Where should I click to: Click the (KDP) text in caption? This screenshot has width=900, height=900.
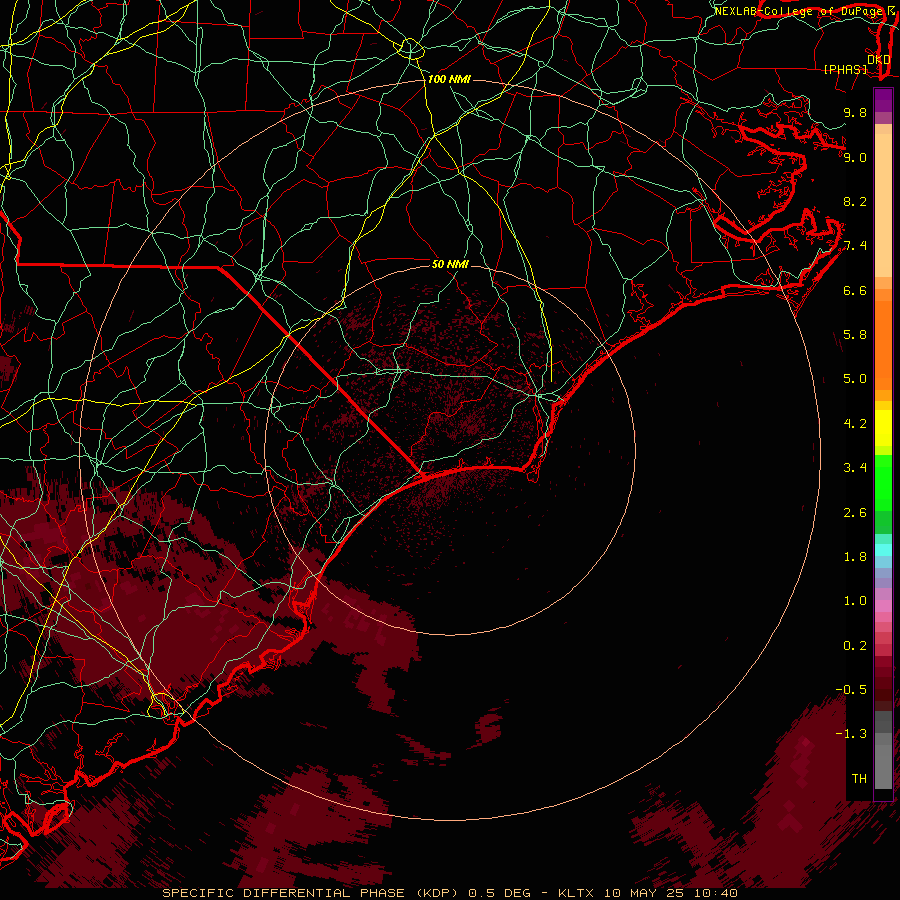tap(436, 893)
